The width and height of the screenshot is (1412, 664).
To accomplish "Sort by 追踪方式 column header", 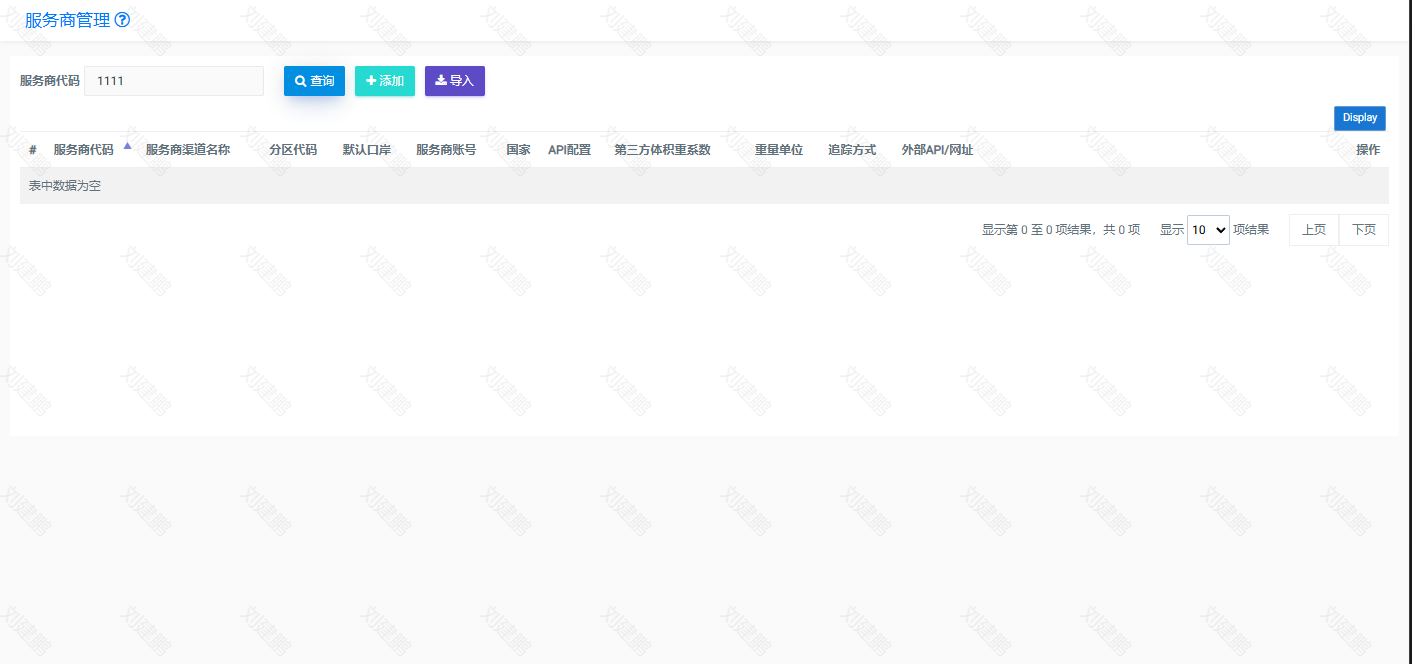I will pyautogui.click(x=852, y=150).
